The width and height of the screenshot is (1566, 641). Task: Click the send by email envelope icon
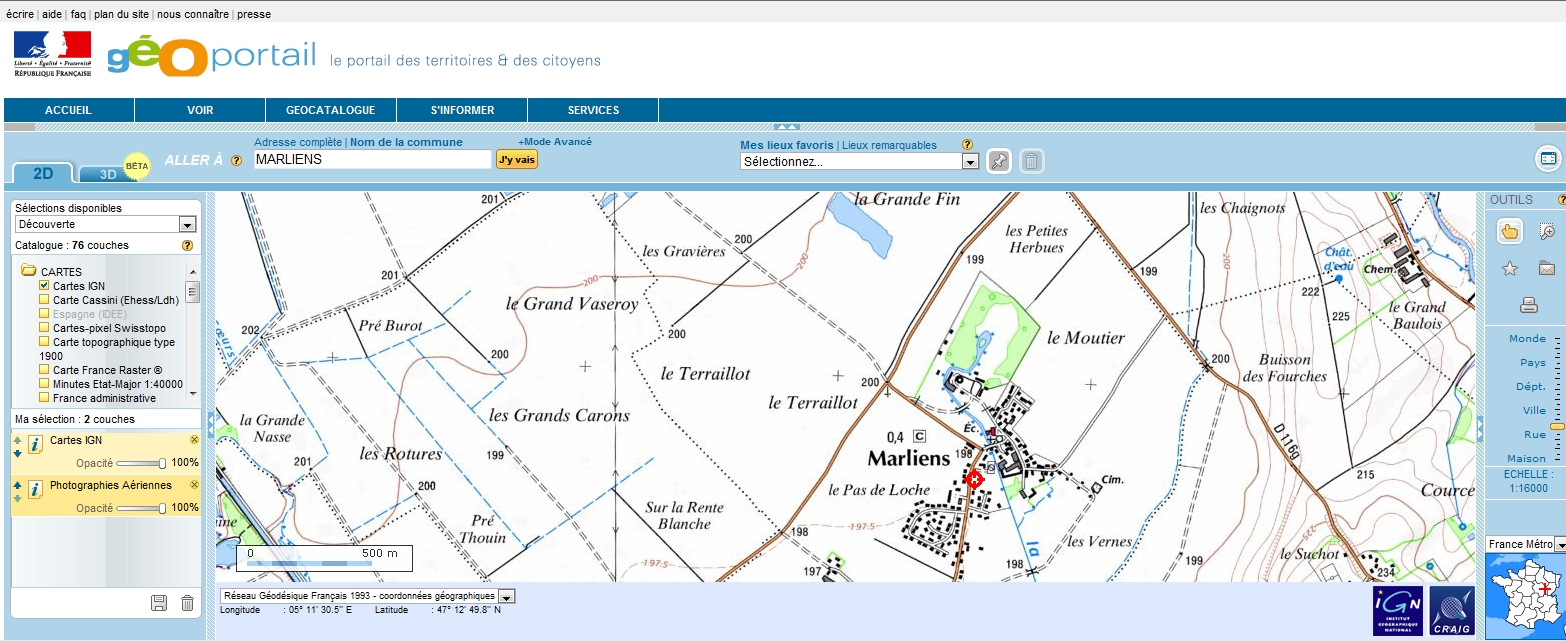click(x=1547, y=268)
